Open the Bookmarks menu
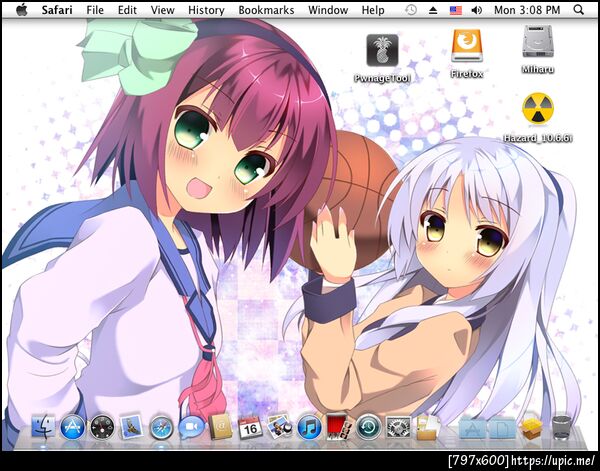 click(266, 10)
